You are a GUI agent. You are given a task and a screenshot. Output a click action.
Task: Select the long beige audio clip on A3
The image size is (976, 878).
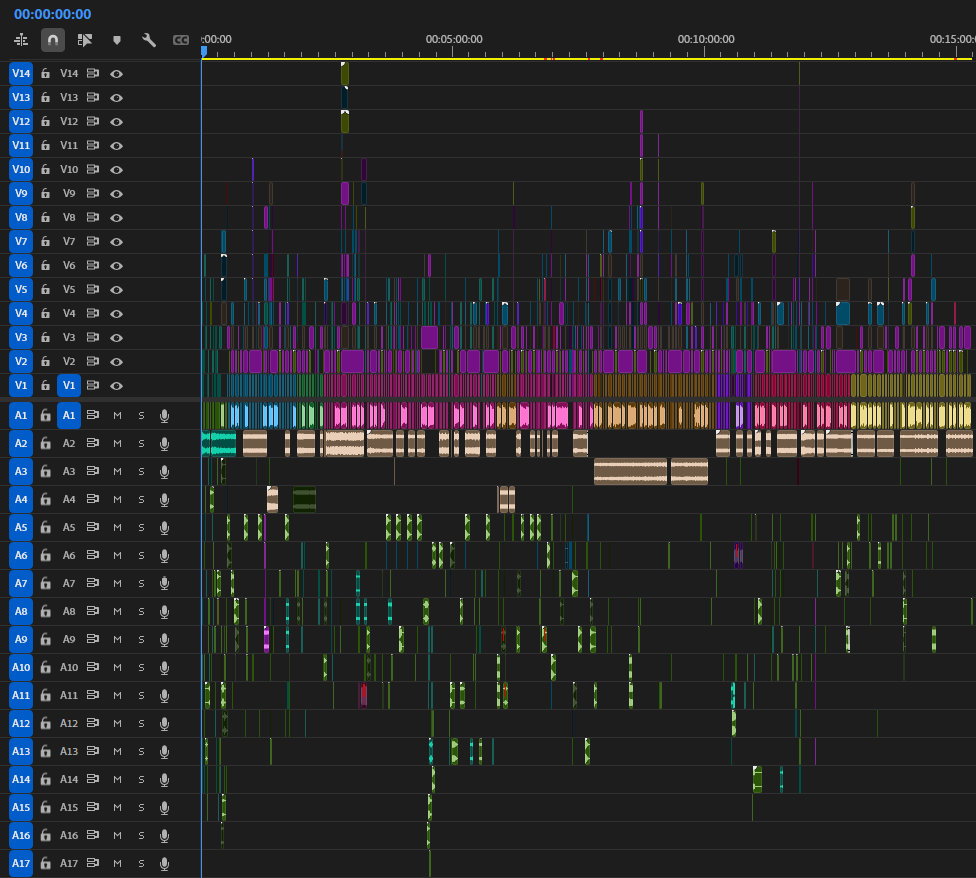coord(630,471)
